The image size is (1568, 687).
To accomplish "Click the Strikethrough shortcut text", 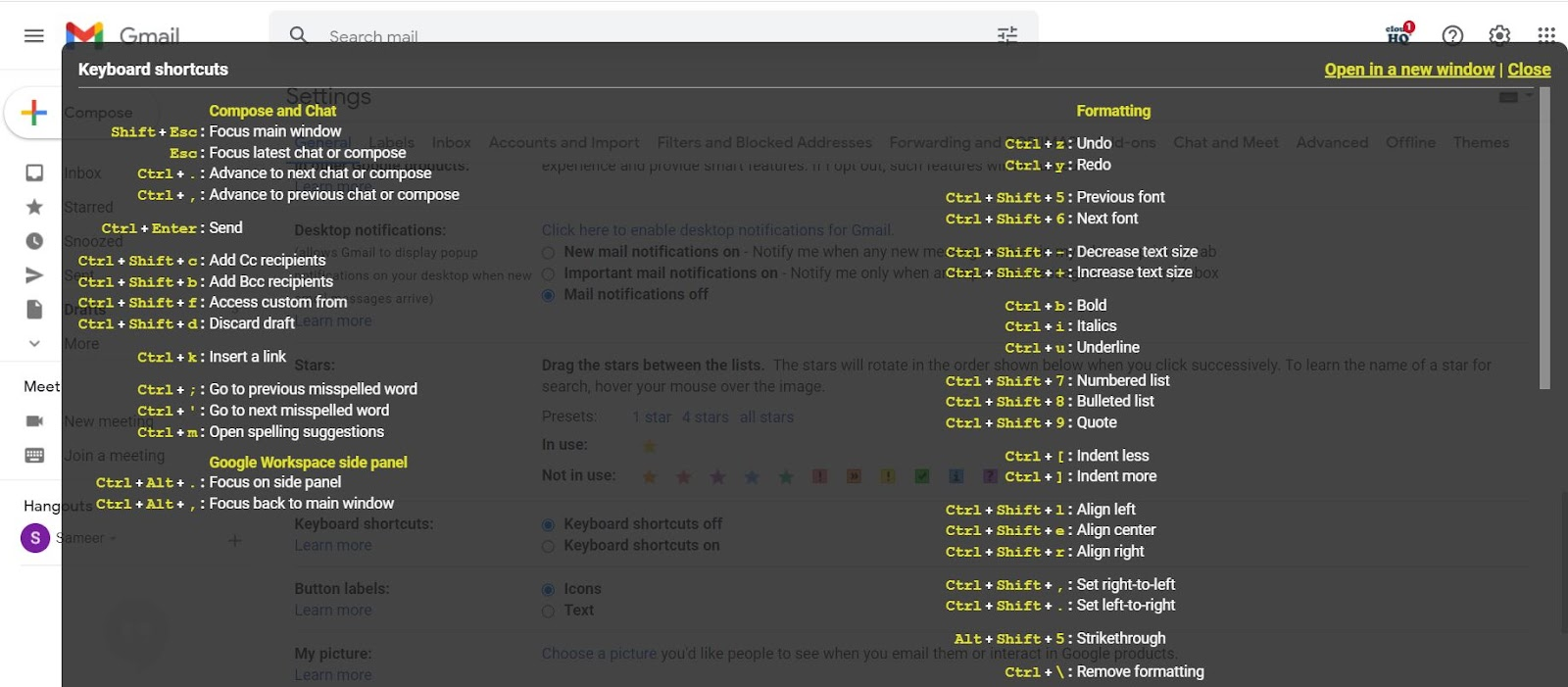I will tap(1121, 639).
